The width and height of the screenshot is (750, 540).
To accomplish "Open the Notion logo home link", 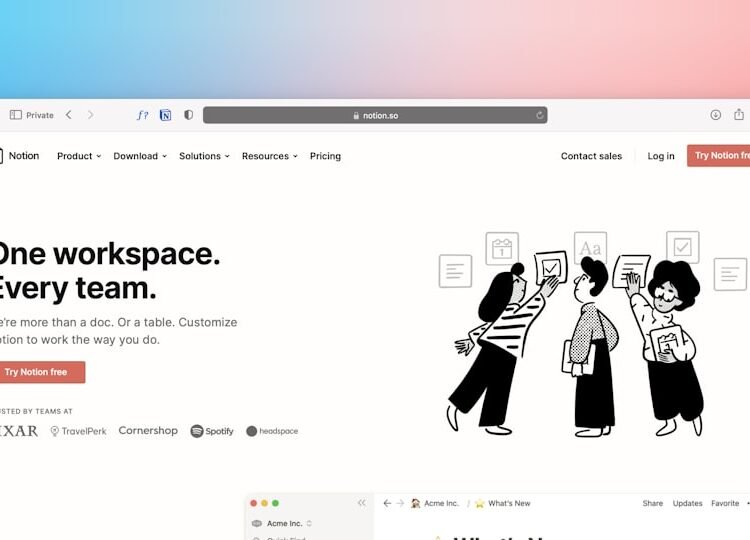I will [20, 155].
